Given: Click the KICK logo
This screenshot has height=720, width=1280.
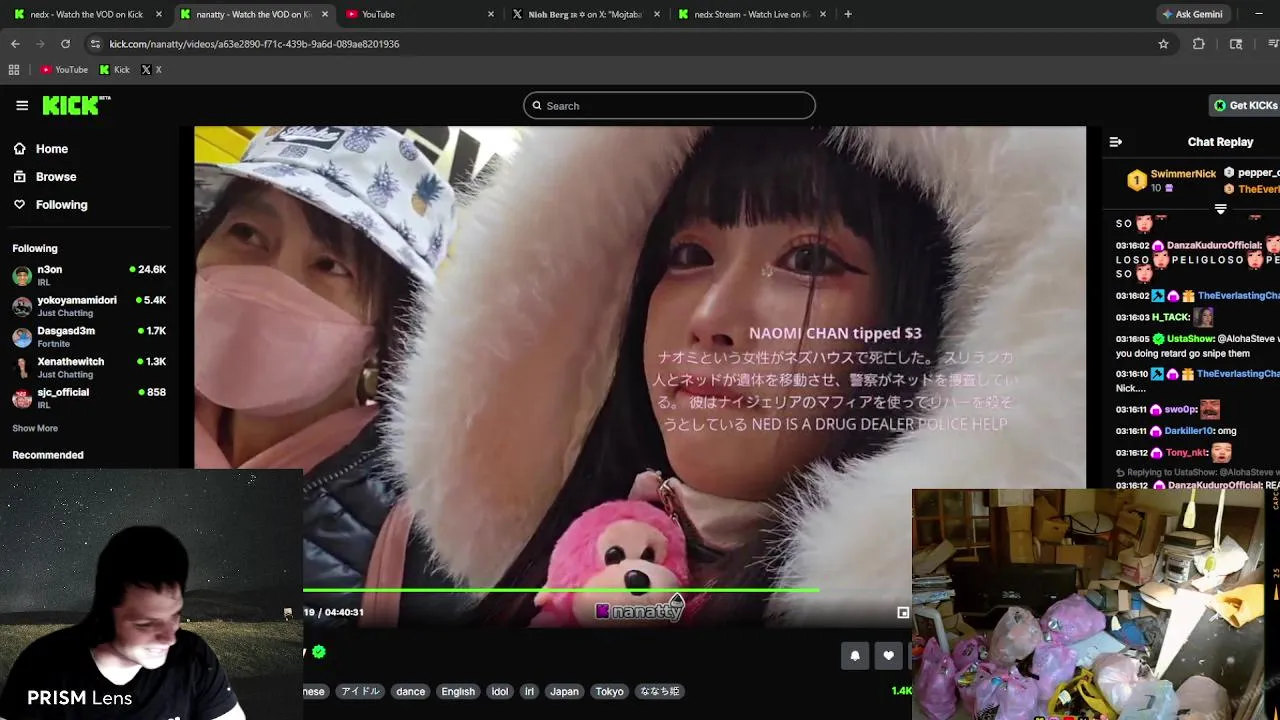Looking at the screenshot, I should click(x=76, y=105).
